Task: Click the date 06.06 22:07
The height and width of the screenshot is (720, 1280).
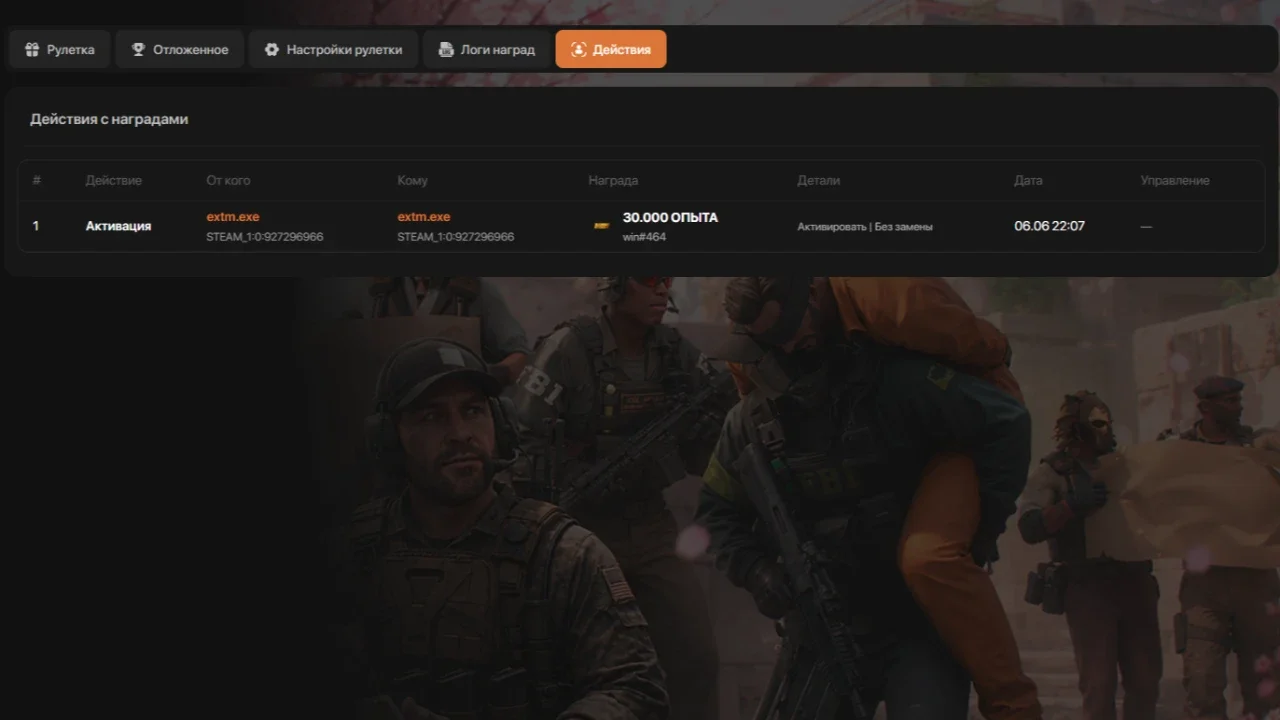Action: 1050,226
